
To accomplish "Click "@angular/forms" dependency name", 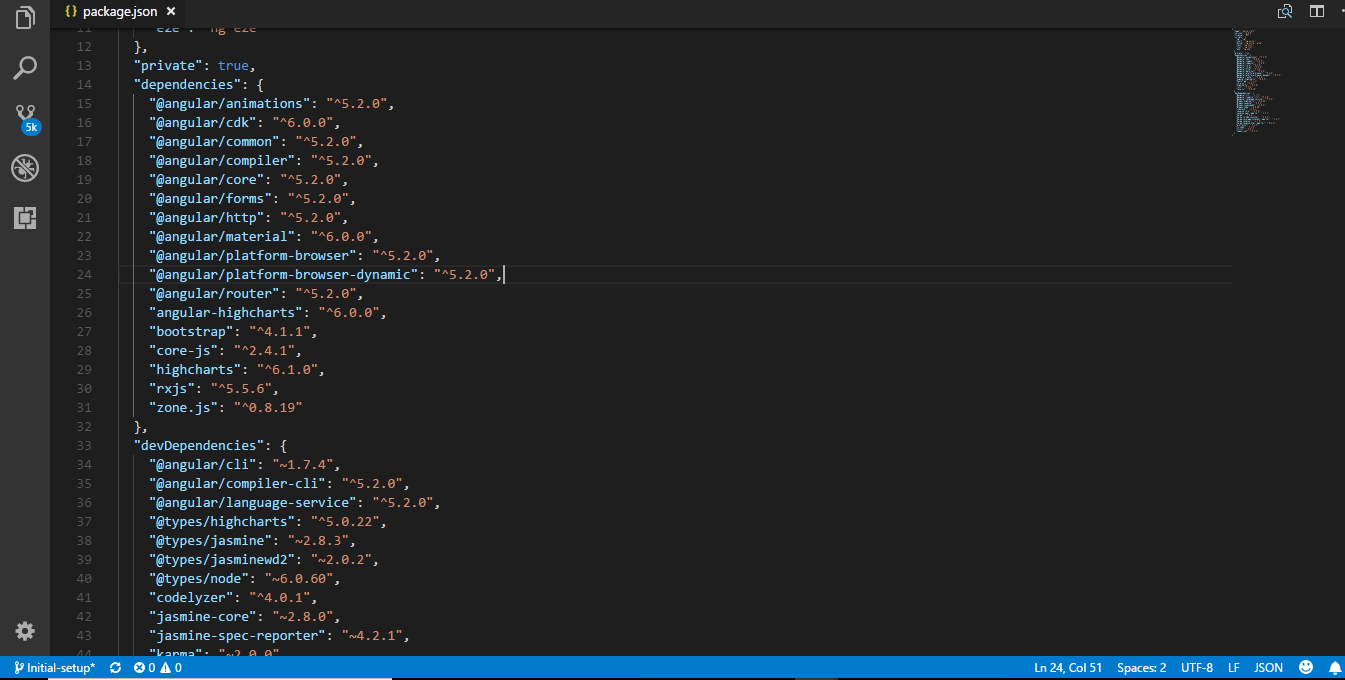I will pyautogui.click(x=210, y=199).
